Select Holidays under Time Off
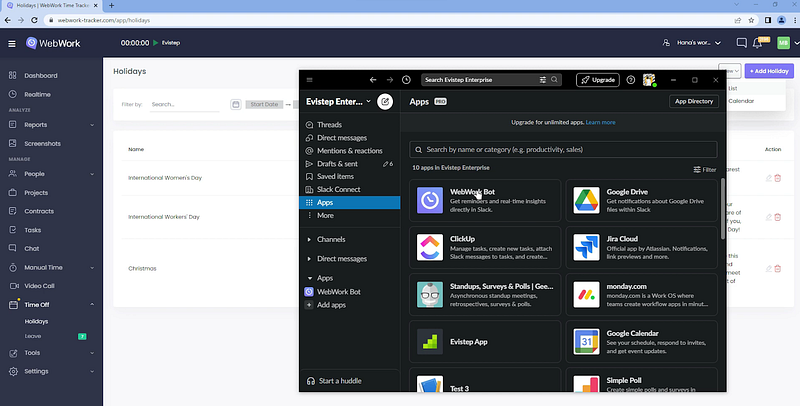Screen dimensions: 800x406 tap(36, 321)
